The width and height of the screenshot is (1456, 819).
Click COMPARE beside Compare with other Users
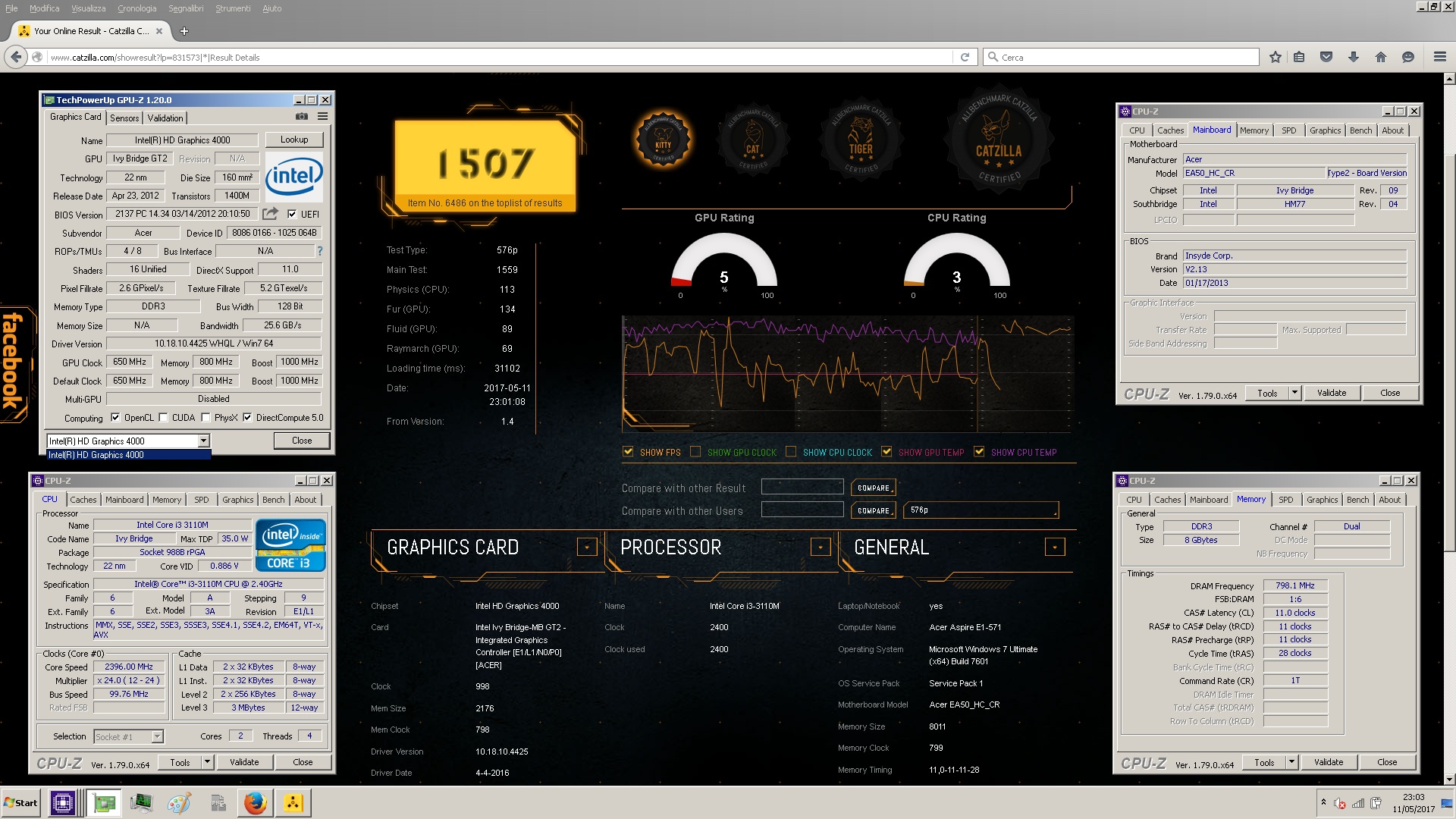[874, 510]
